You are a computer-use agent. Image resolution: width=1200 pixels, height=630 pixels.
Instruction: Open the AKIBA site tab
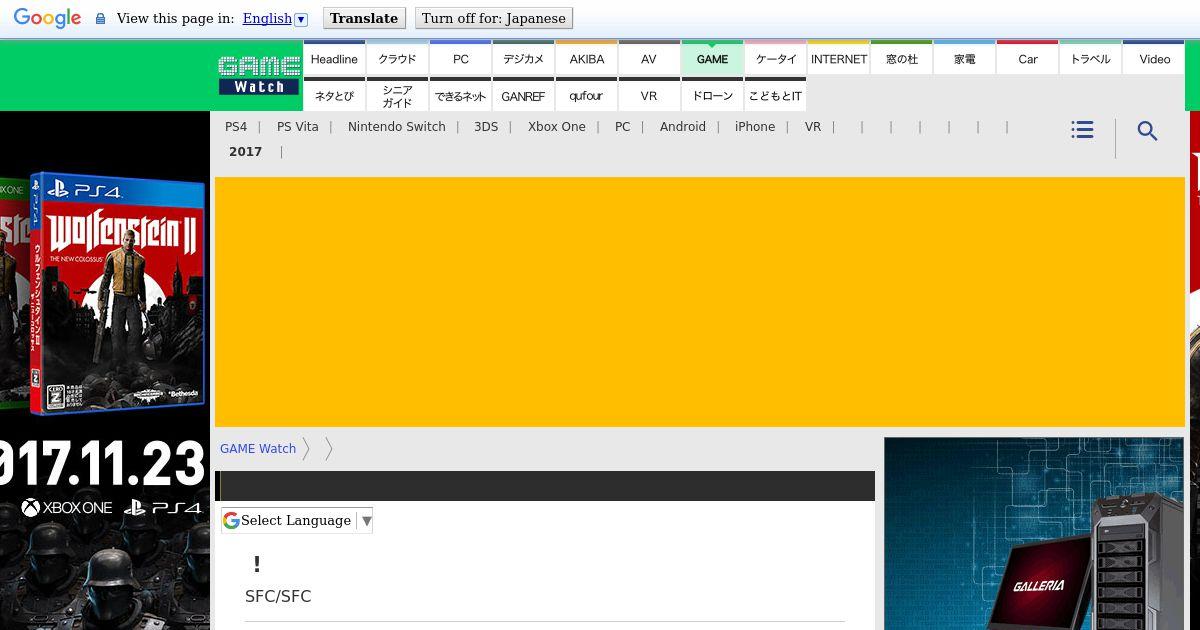tap(586, 58)
